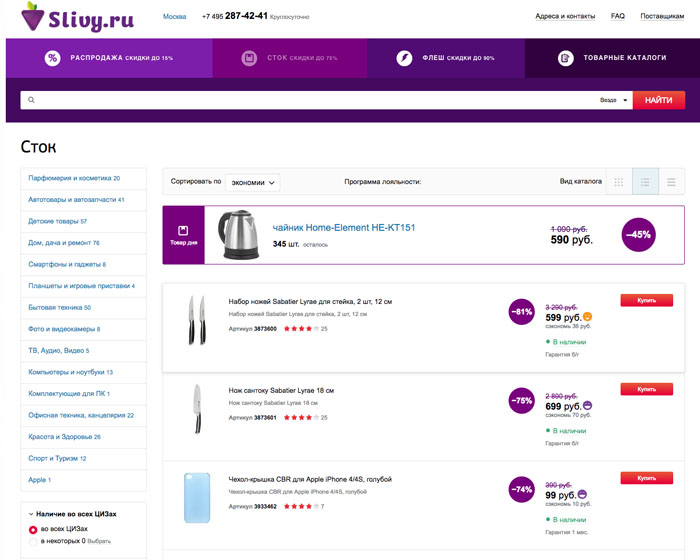Image resolution: width=700 pixels, height=560 pixels.
Task: Switch to detailed list view icon
Action: point(645,182)
